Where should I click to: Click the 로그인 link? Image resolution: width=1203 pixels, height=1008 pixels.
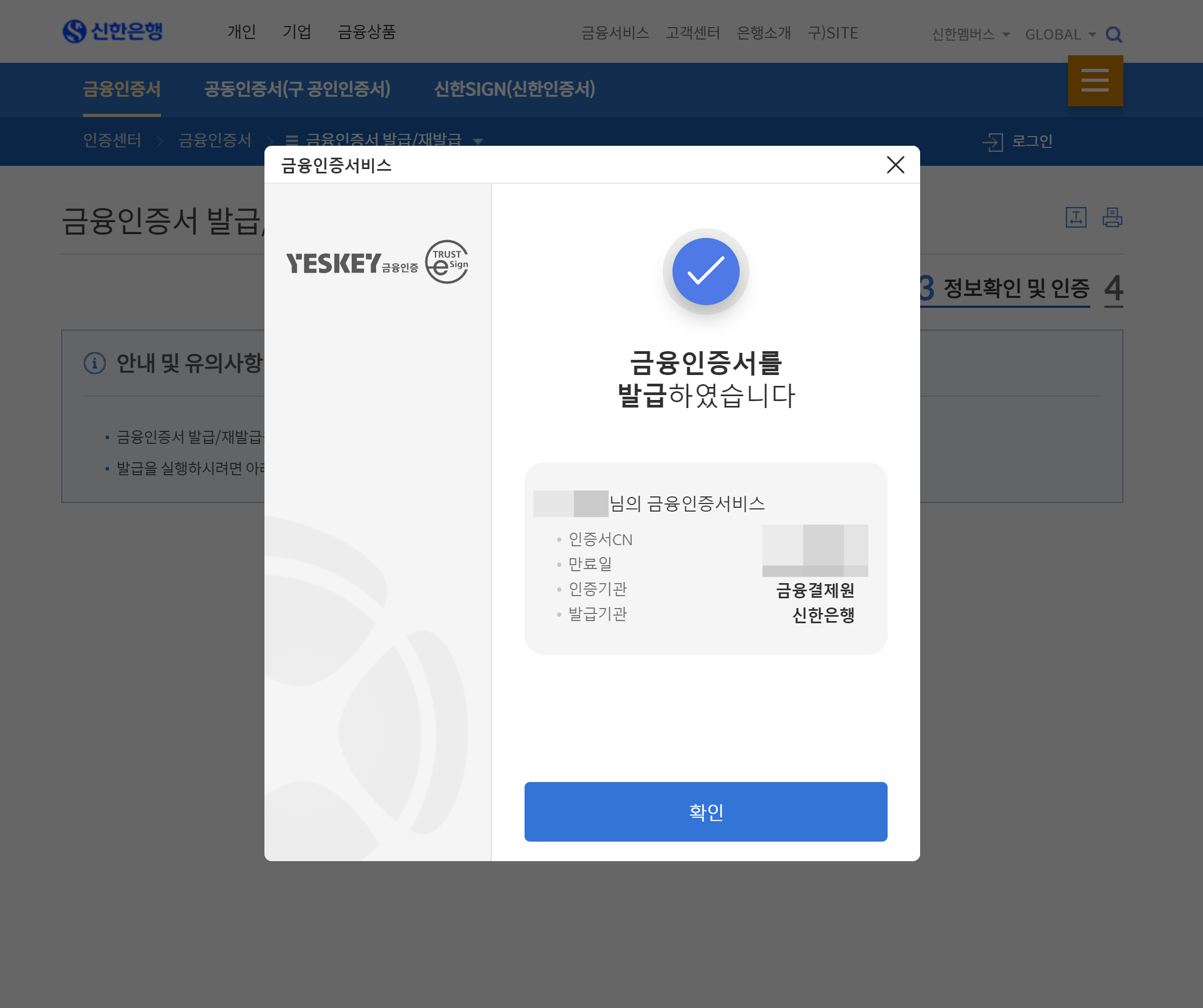[x=1032, y=141]
